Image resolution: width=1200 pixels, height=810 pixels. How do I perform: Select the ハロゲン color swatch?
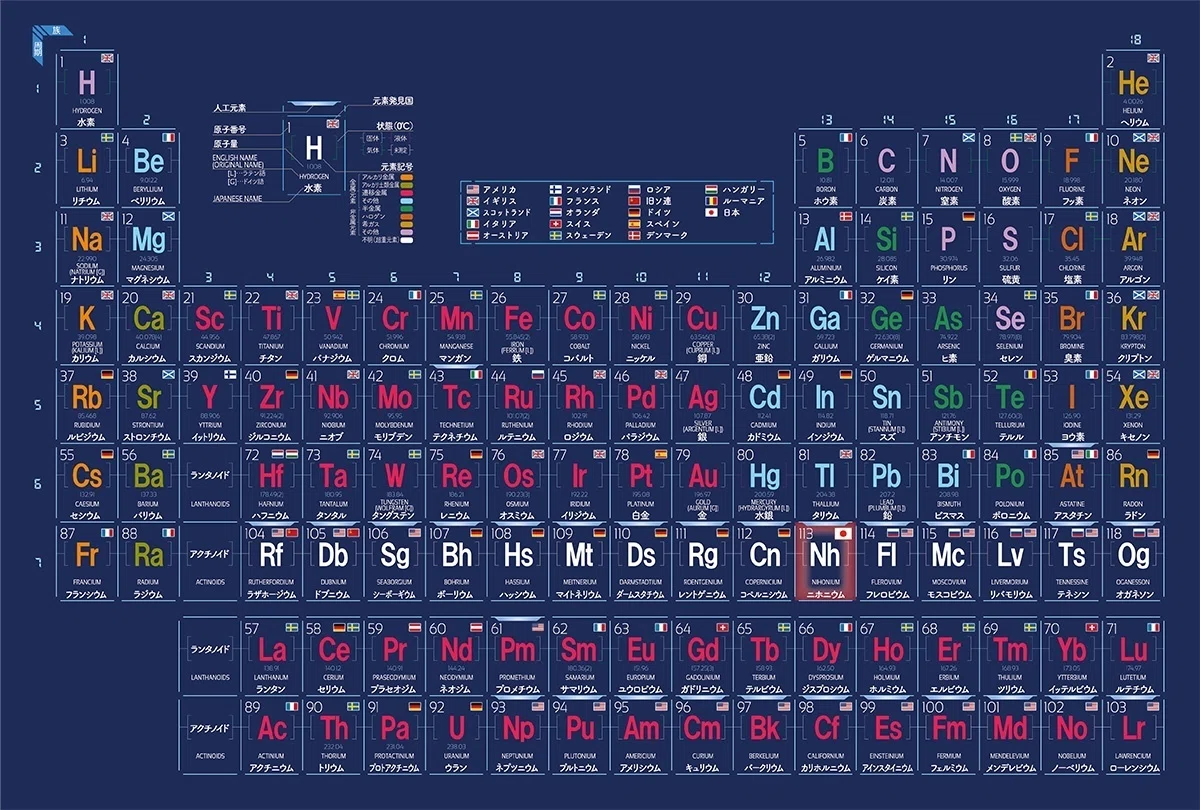click(x=407, y=217)
